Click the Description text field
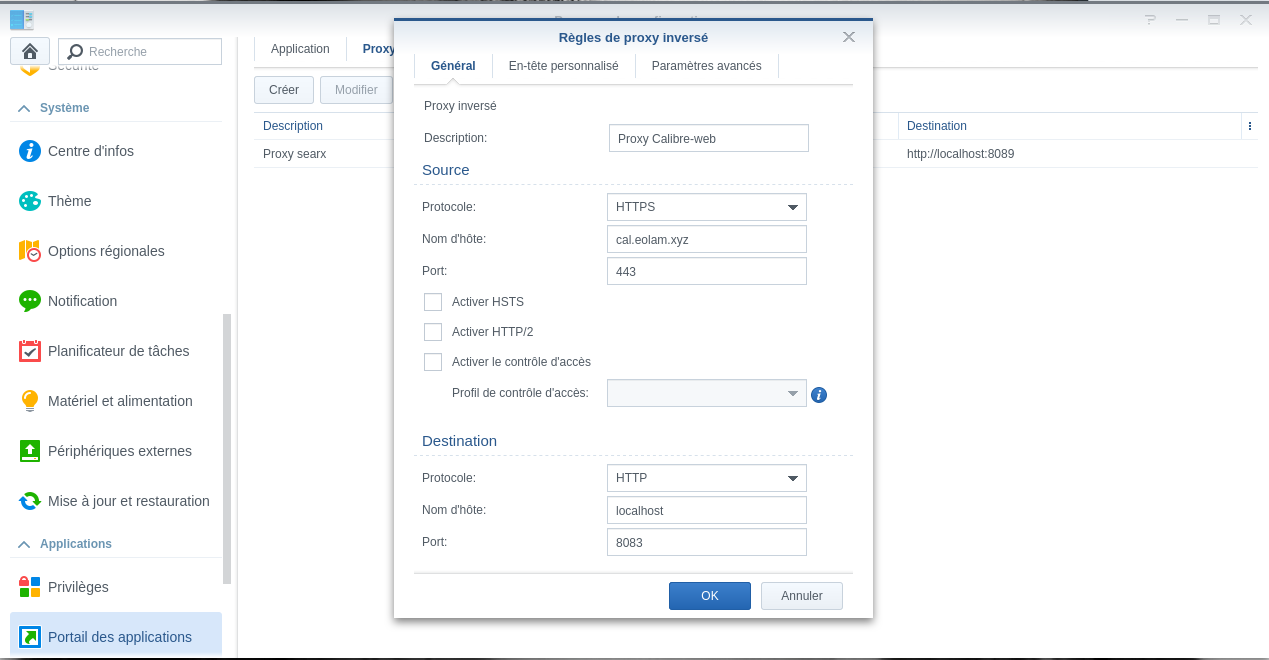The height and width of the screenshot is (660, 1269). (708, 138)
